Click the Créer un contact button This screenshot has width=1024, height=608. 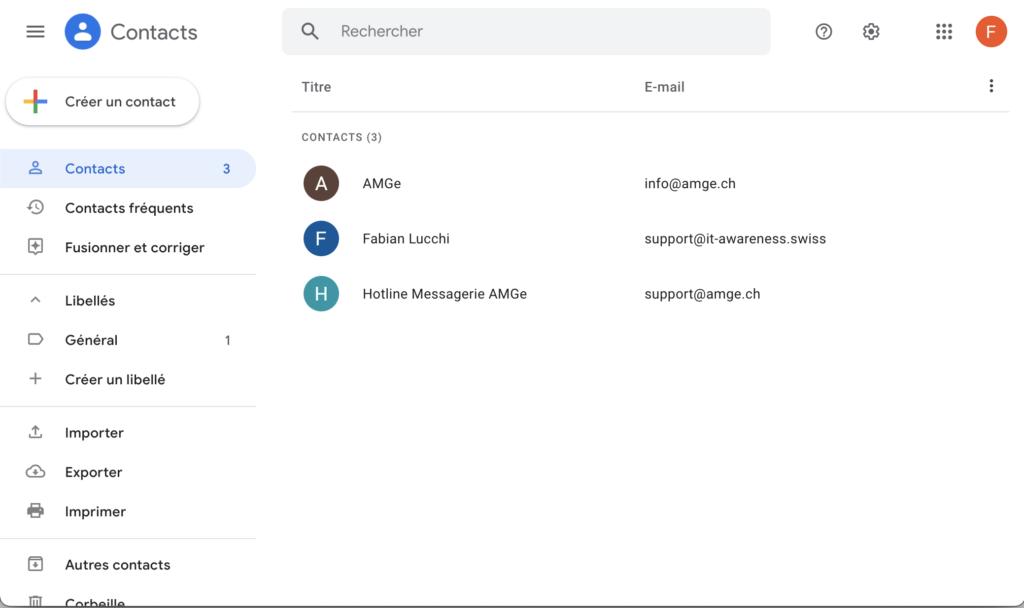(x=103, y=102)
